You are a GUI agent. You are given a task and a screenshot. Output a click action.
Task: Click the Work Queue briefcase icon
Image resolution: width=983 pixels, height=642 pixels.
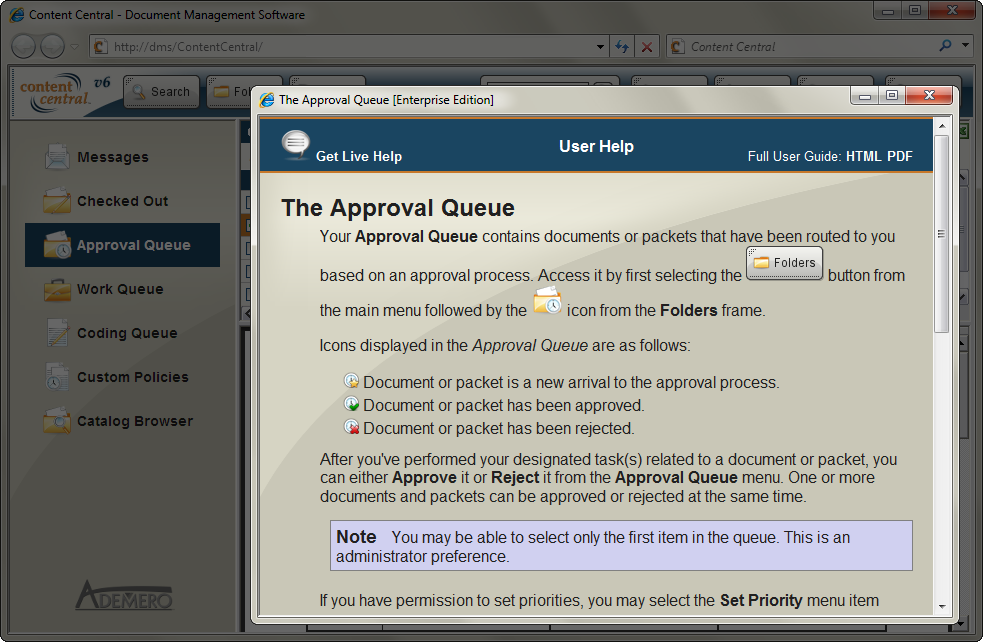coord(57,290)
